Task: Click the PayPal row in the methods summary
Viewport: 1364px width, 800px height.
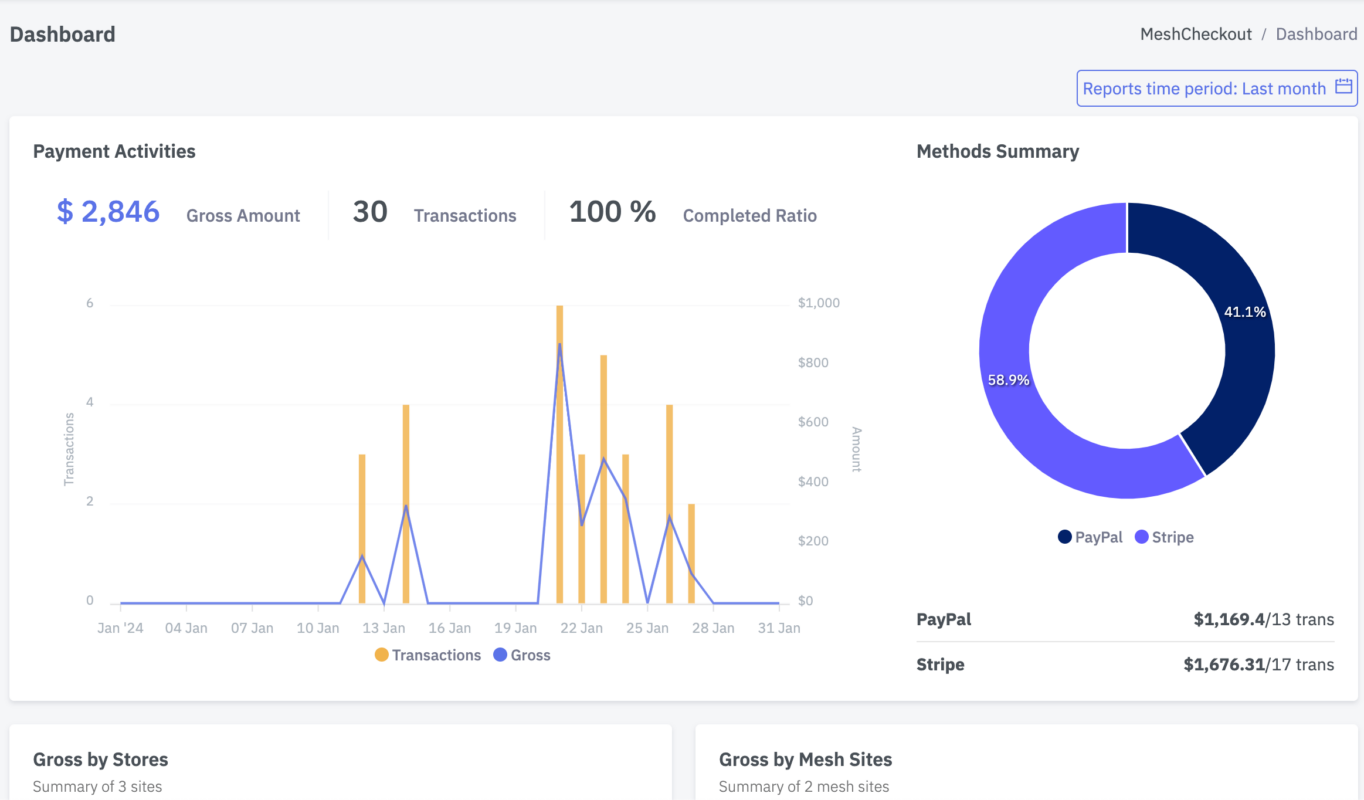Action: [x=1125, y=619]
